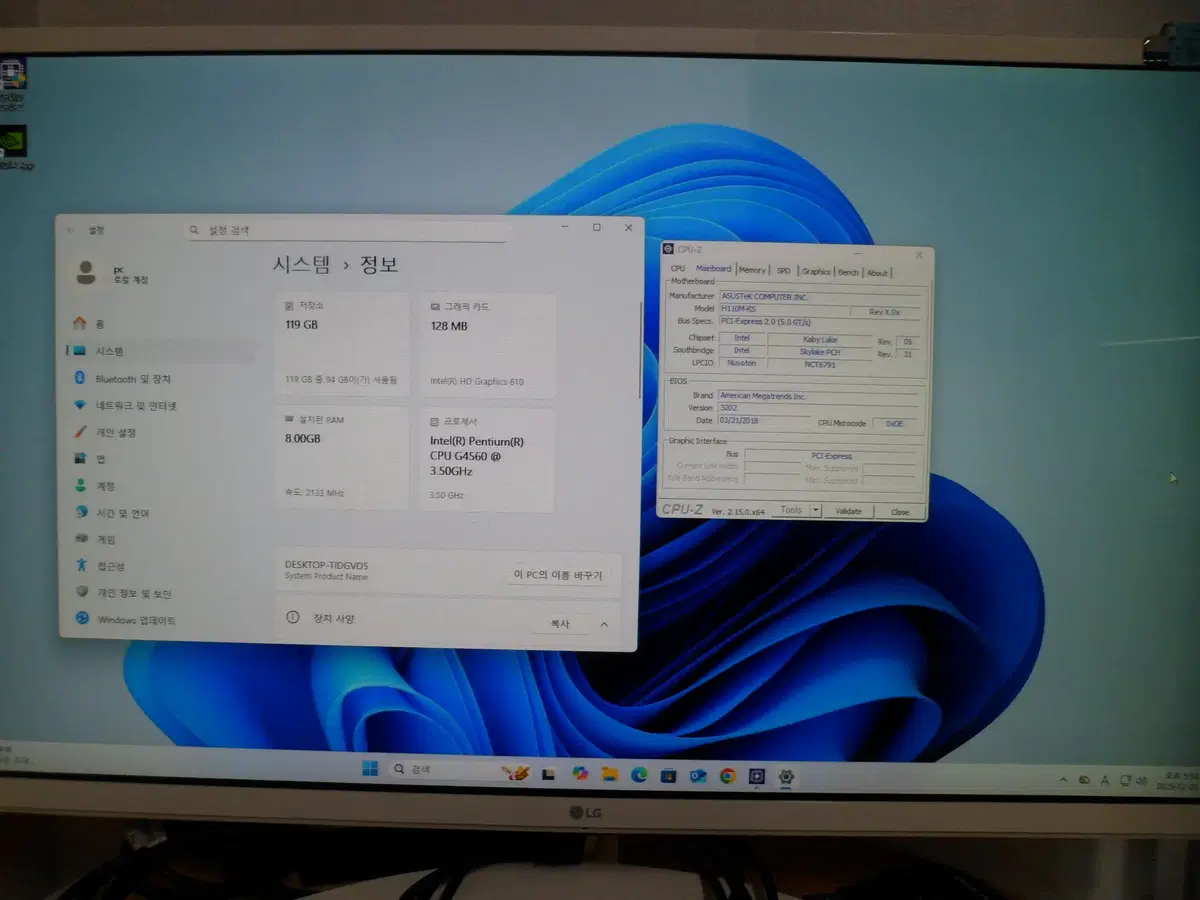Open 개인 설정 personalization page
The width and height of the screenshot is (1200, 900).
click(x=158, y=433)
